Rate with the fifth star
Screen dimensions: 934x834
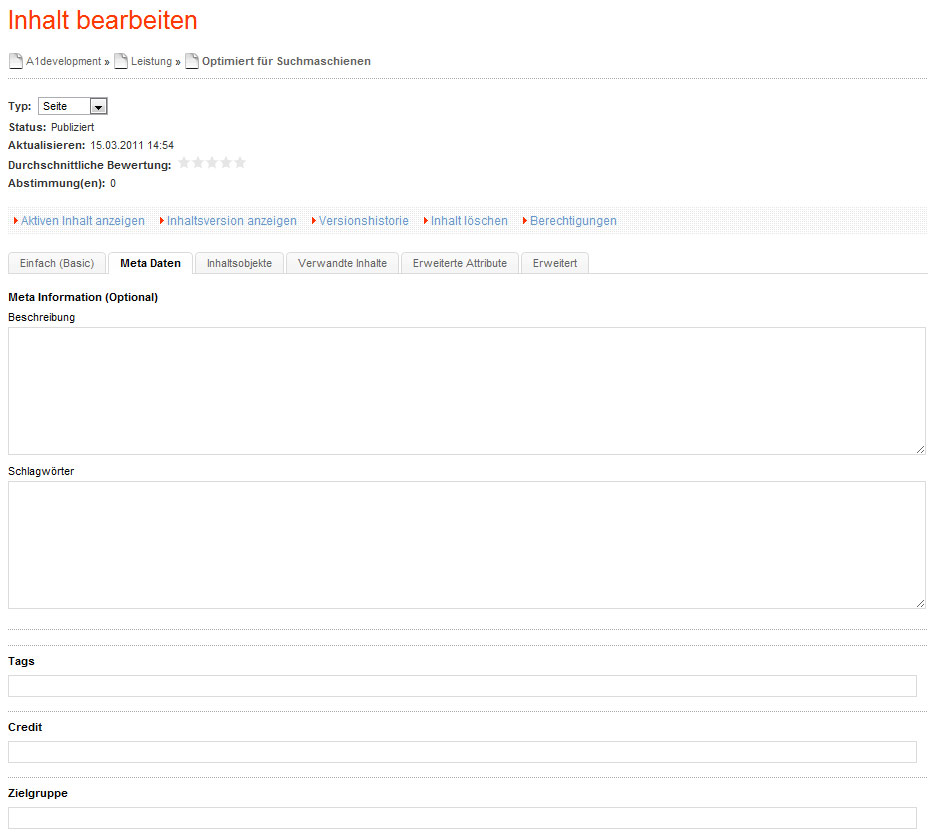point(240,163)
